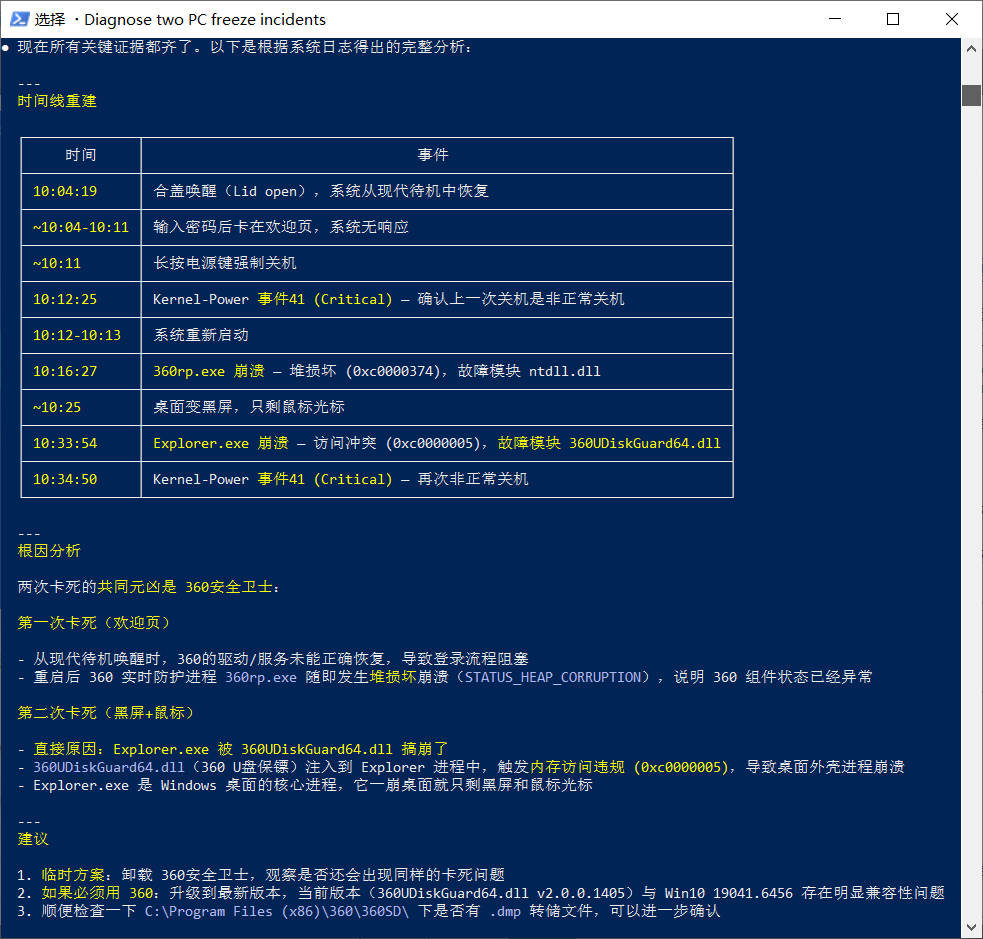The height and width of the screenshot is (939, 983).
Task: Click the scrollbar up arrow
Action: point(971,49)
